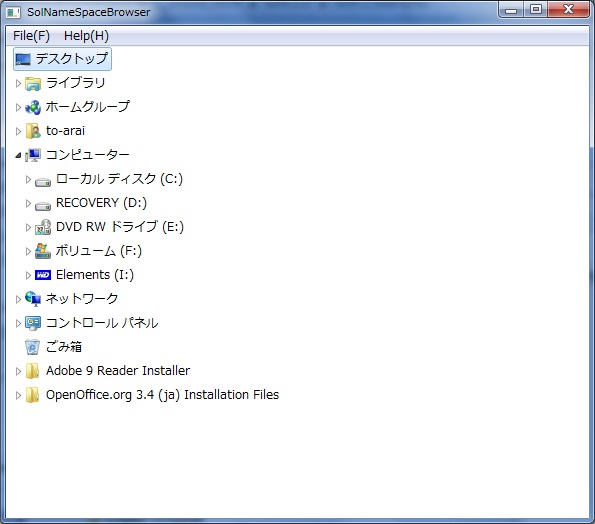This screenshot has width=595, height=524.
Task: Select the Libraries folder icon
Action: 33,83
